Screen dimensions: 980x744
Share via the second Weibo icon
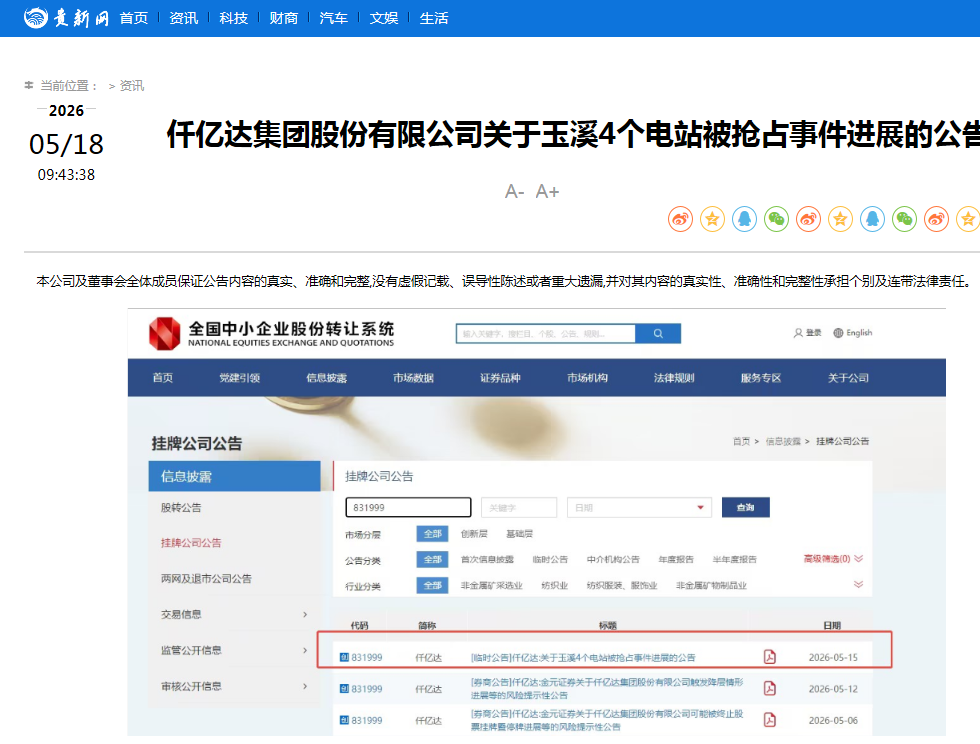tap(808, 219)
